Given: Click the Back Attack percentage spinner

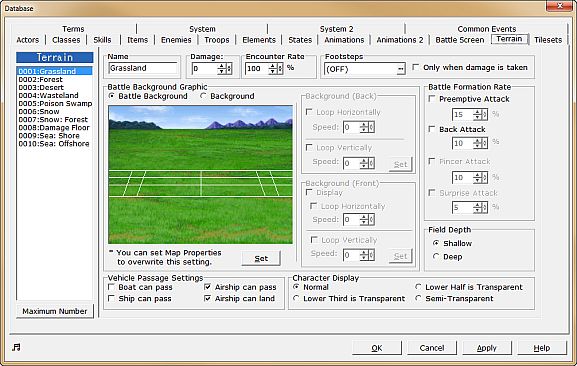Looking at the screenshot, I should click(481, 143).
